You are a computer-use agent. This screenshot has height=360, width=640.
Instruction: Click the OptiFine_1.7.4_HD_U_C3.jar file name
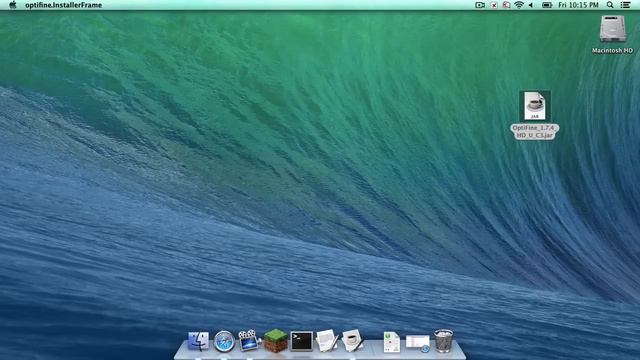click(x=535, y=131)
